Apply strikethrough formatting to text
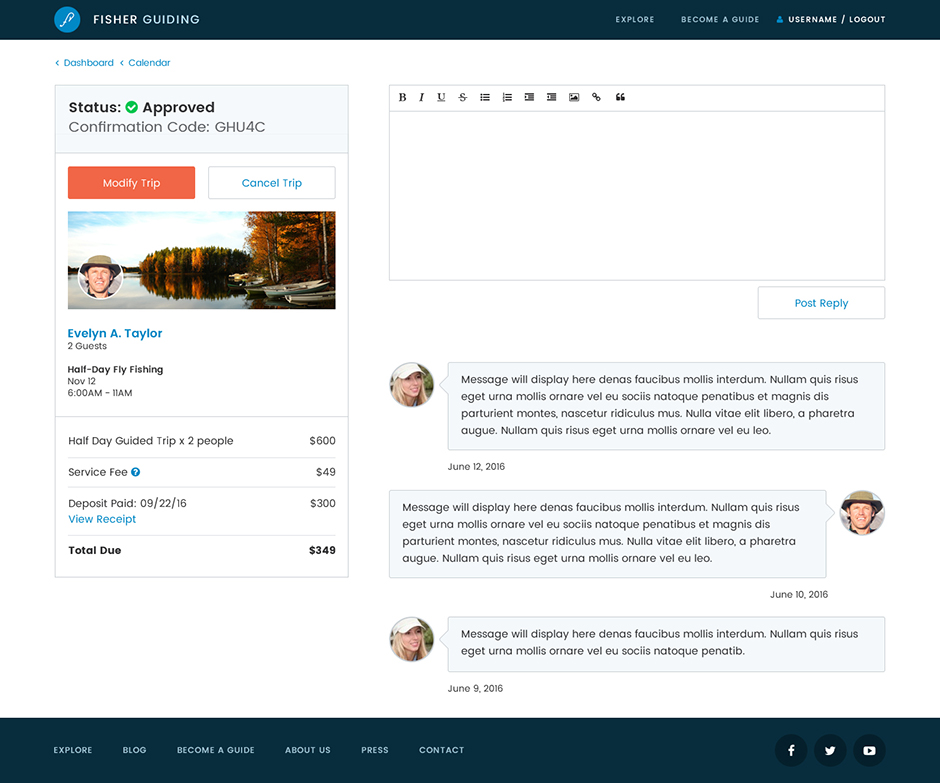 pos(462,98)
